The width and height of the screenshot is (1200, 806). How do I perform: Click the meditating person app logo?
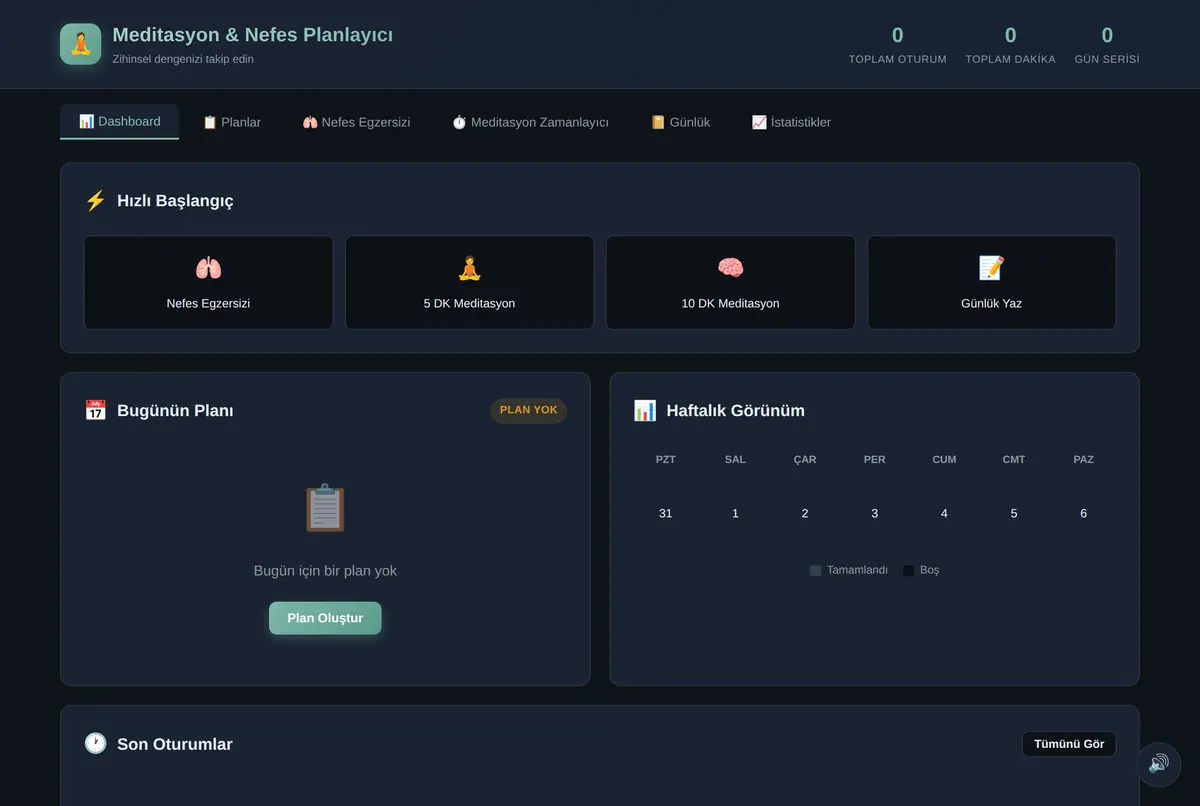[80, 44]
